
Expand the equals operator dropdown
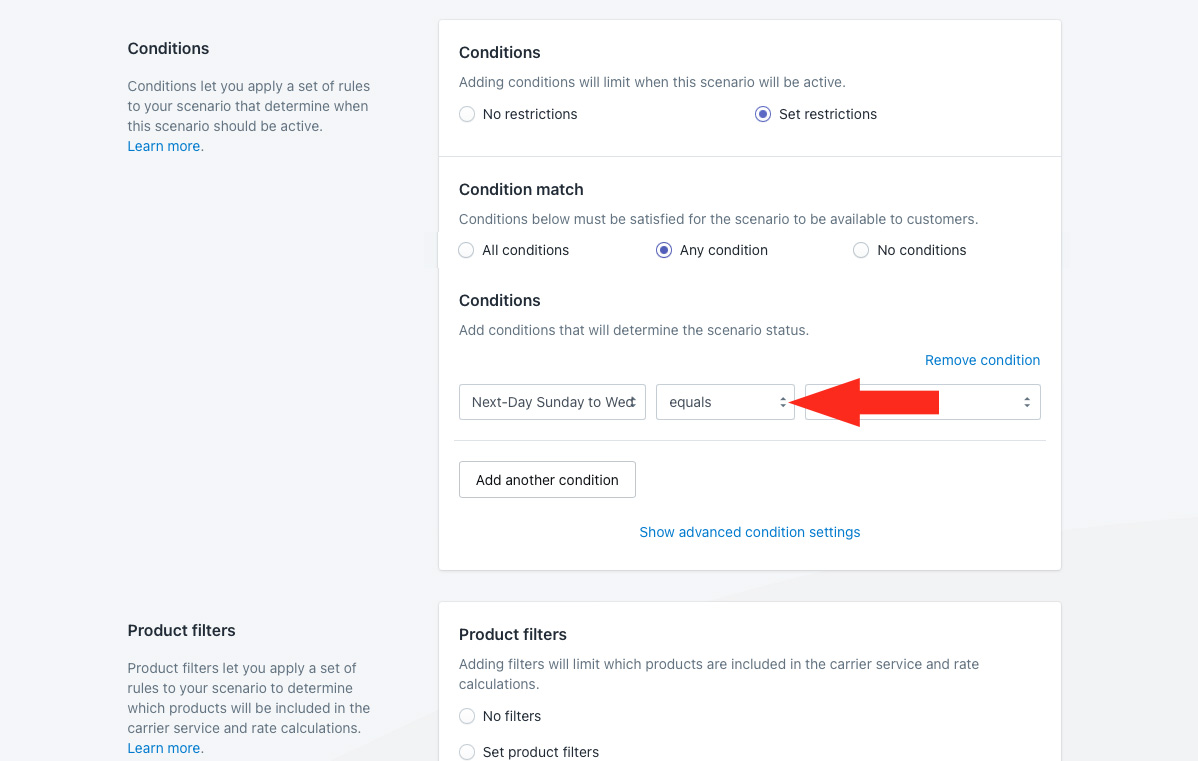pyautogui.click(x=725, y=402)
